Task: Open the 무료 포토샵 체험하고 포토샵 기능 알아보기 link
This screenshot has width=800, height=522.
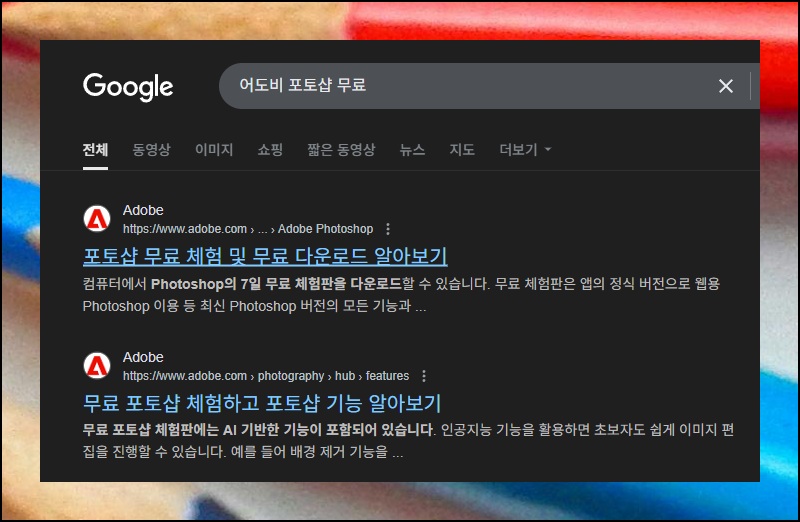Action: (x=262, y=403)
